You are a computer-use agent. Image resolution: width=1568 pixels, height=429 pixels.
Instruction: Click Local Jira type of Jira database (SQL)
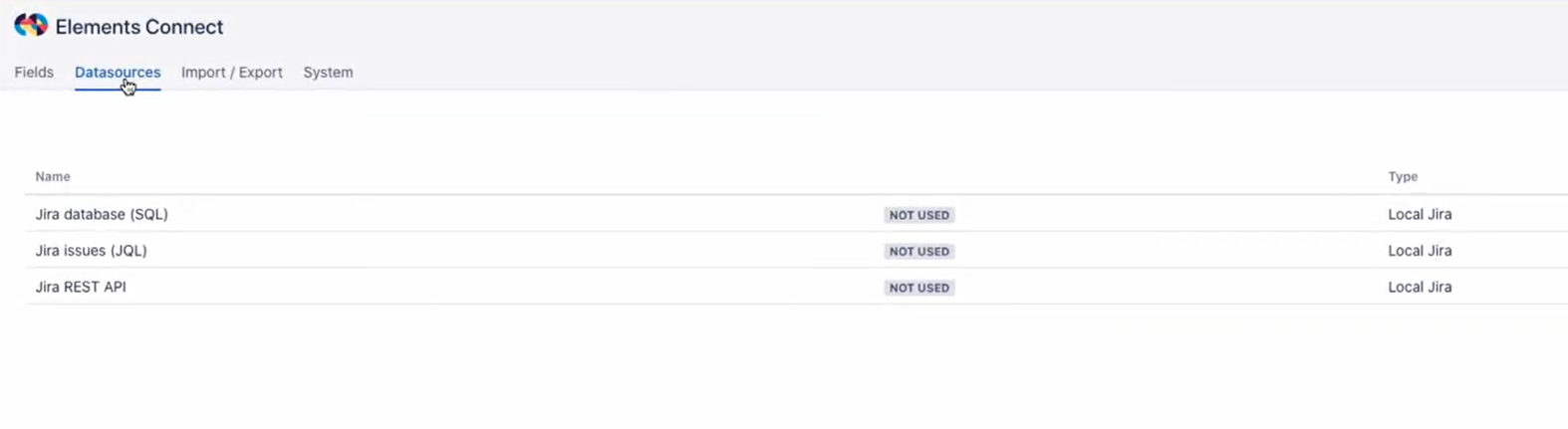(x=1420, y=215)
